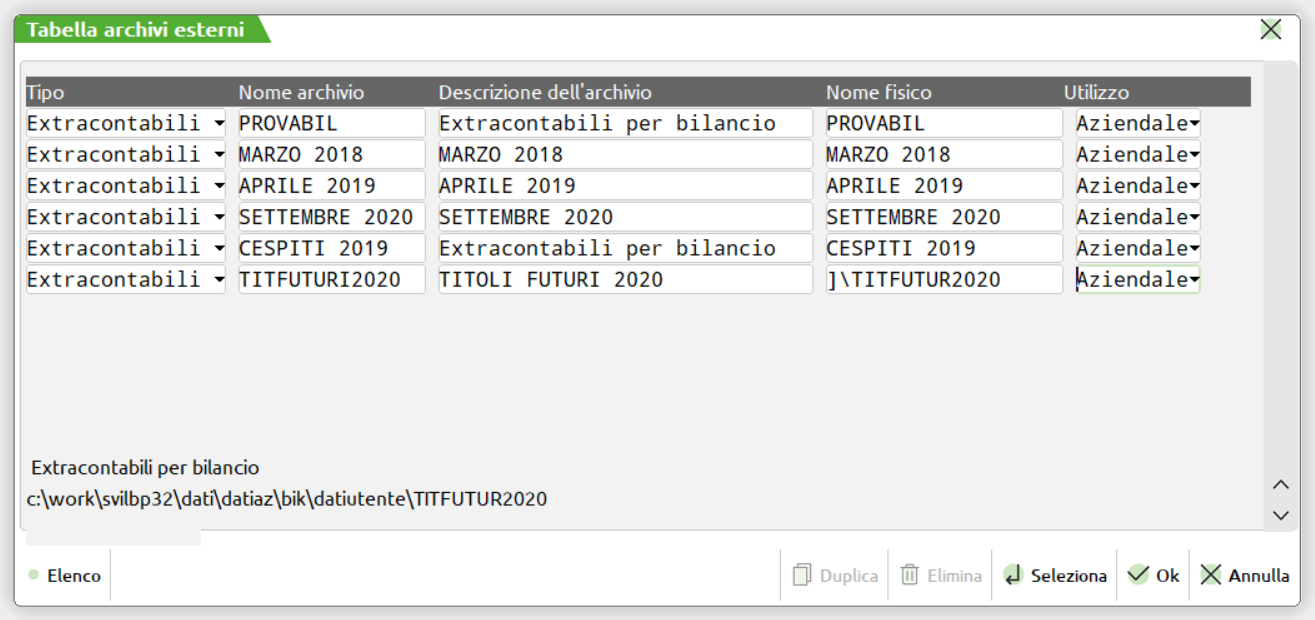
Task: Click the Duplica copy icon
Action: point(802,576)
